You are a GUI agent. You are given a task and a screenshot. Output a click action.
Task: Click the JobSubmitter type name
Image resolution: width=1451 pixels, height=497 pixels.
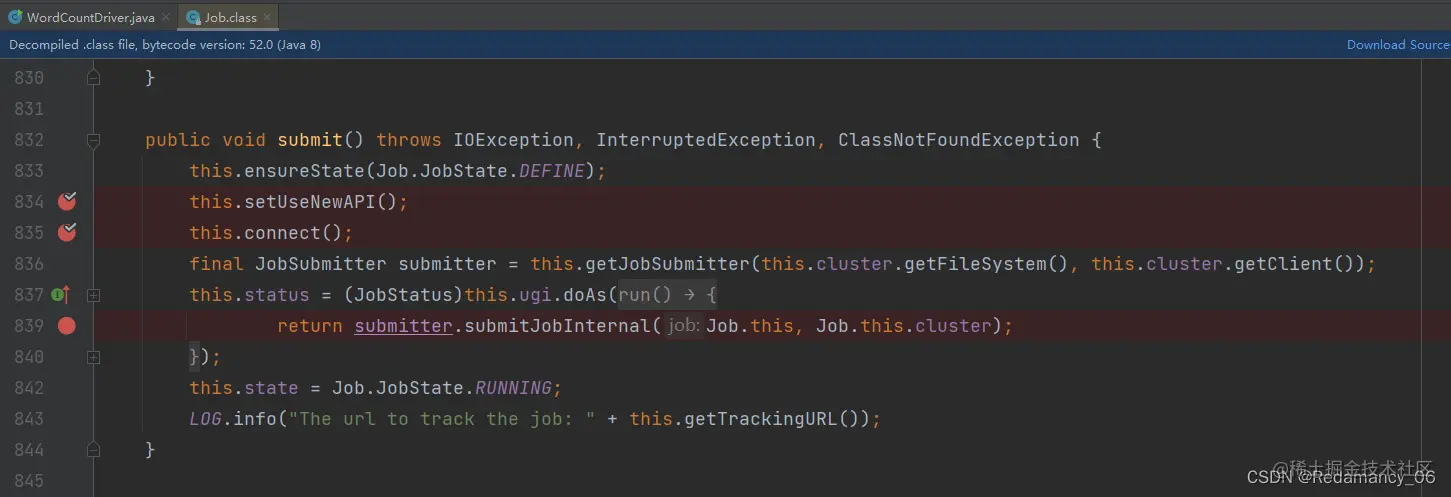[320, 264]
